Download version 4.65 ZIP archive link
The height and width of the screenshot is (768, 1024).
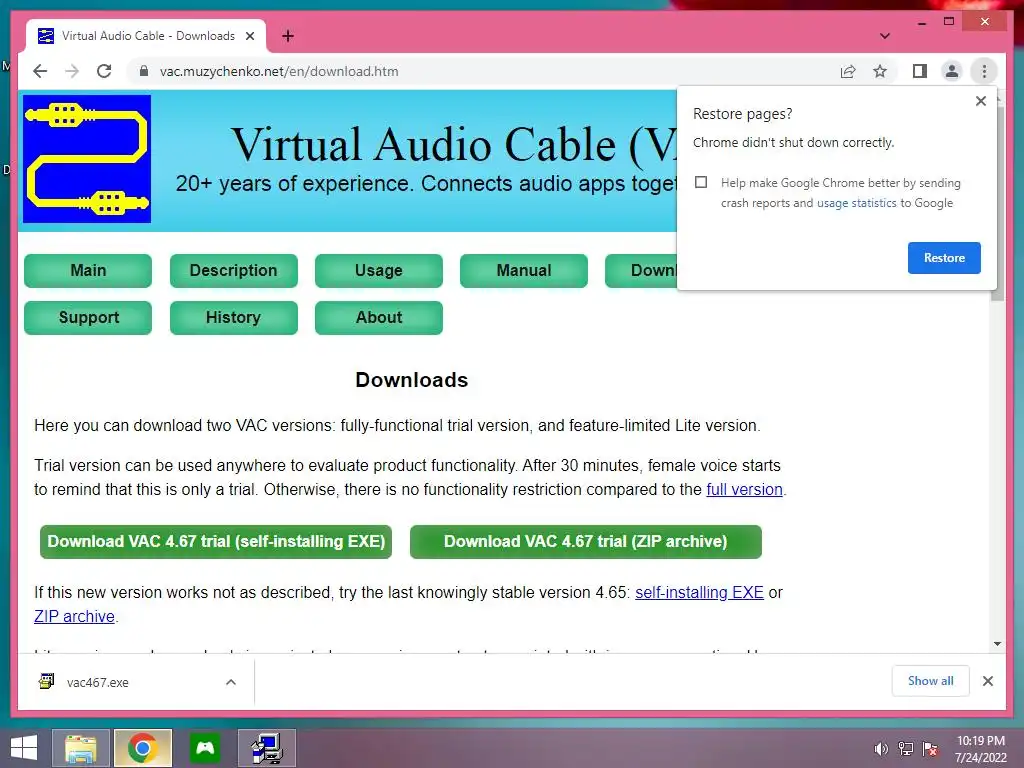[x=74, y=616]
